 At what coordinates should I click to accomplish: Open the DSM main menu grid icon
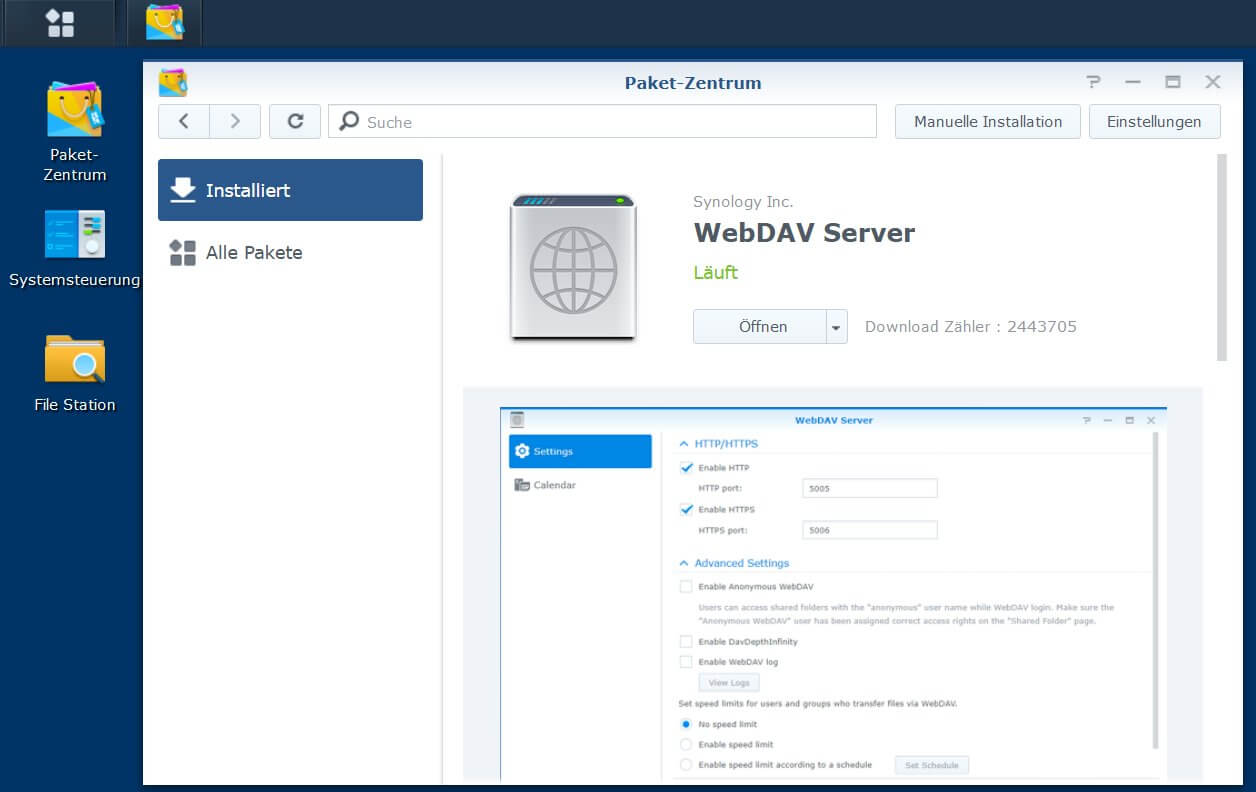click(60, 22)
